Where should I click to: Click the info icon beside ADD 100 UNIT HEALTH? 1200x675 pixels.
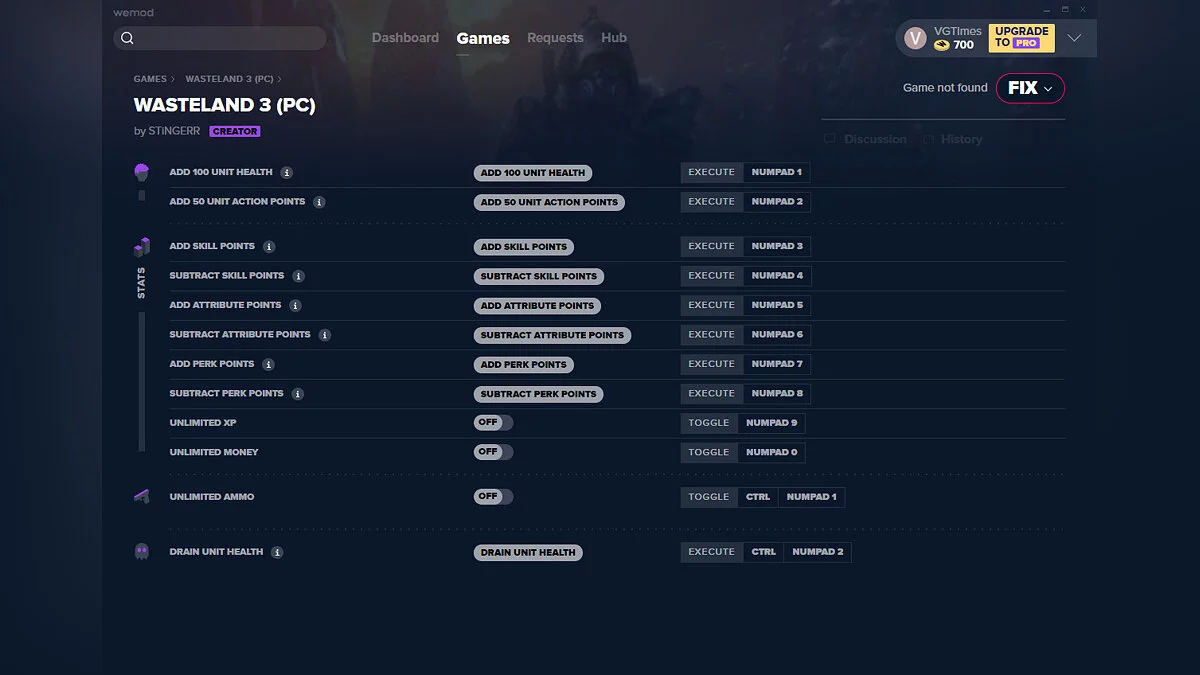point(287,172)
